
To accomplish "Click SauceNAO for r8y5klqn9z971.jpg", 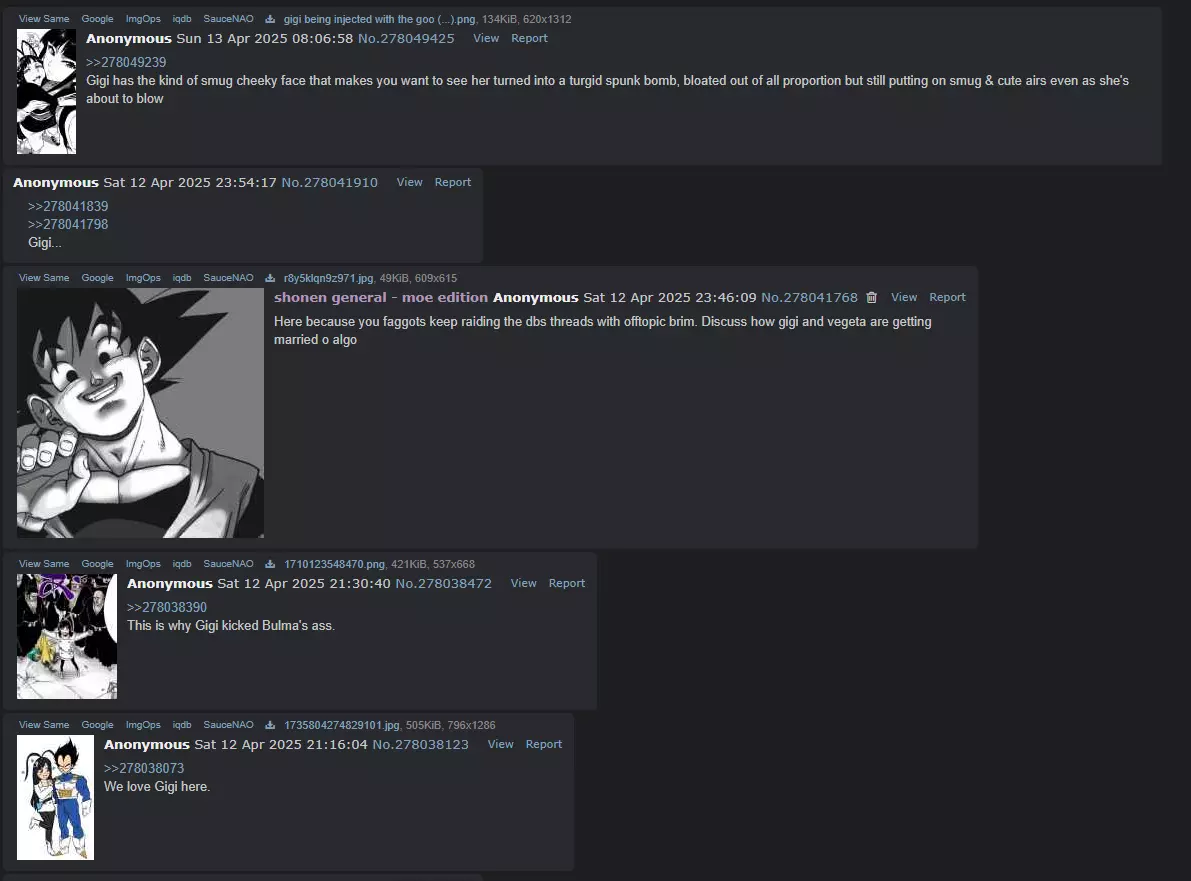I will (x=229, y=278).
